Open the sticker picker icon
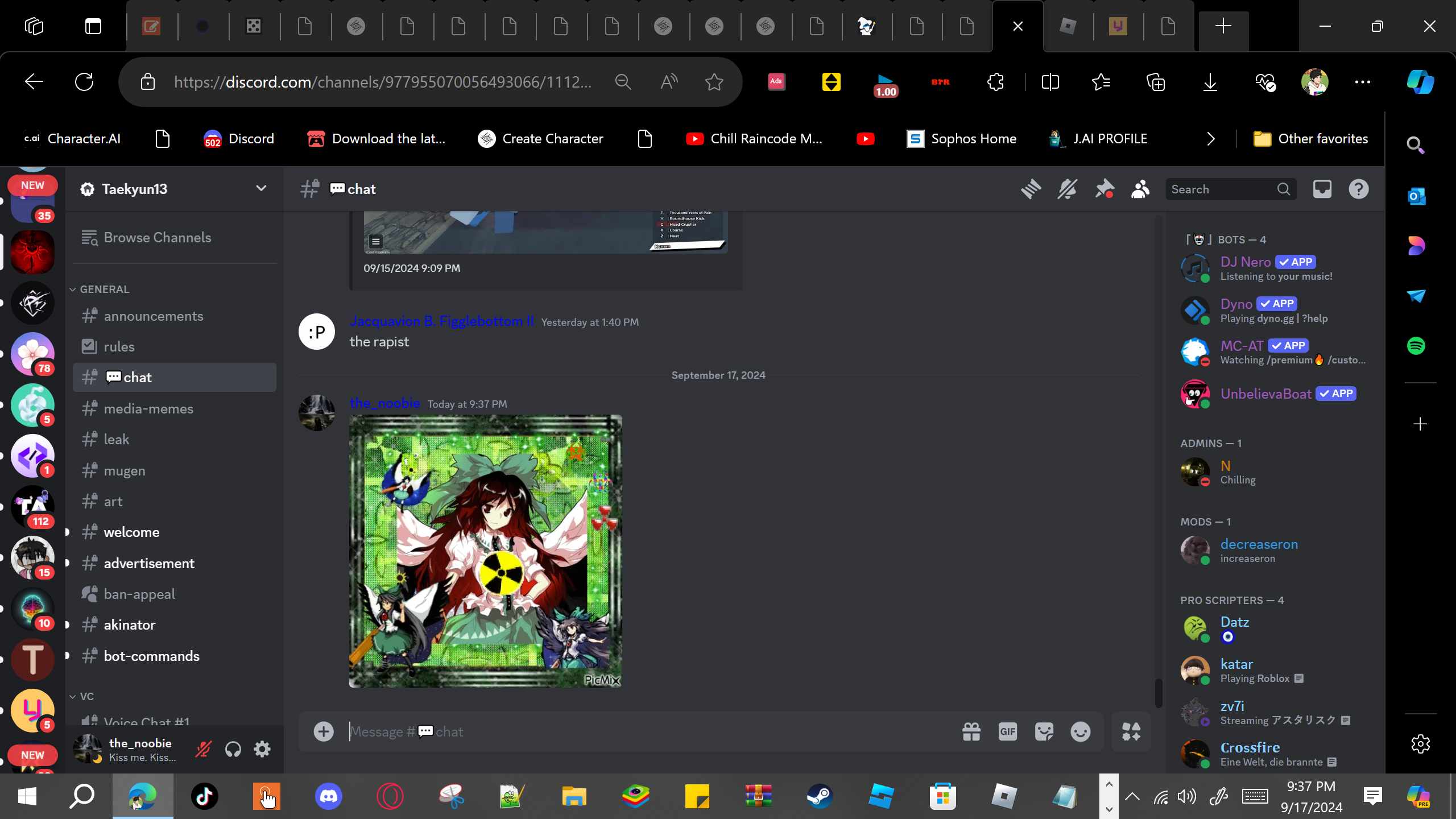This screenshot has height=819, width=1456. pos(1044,732)
